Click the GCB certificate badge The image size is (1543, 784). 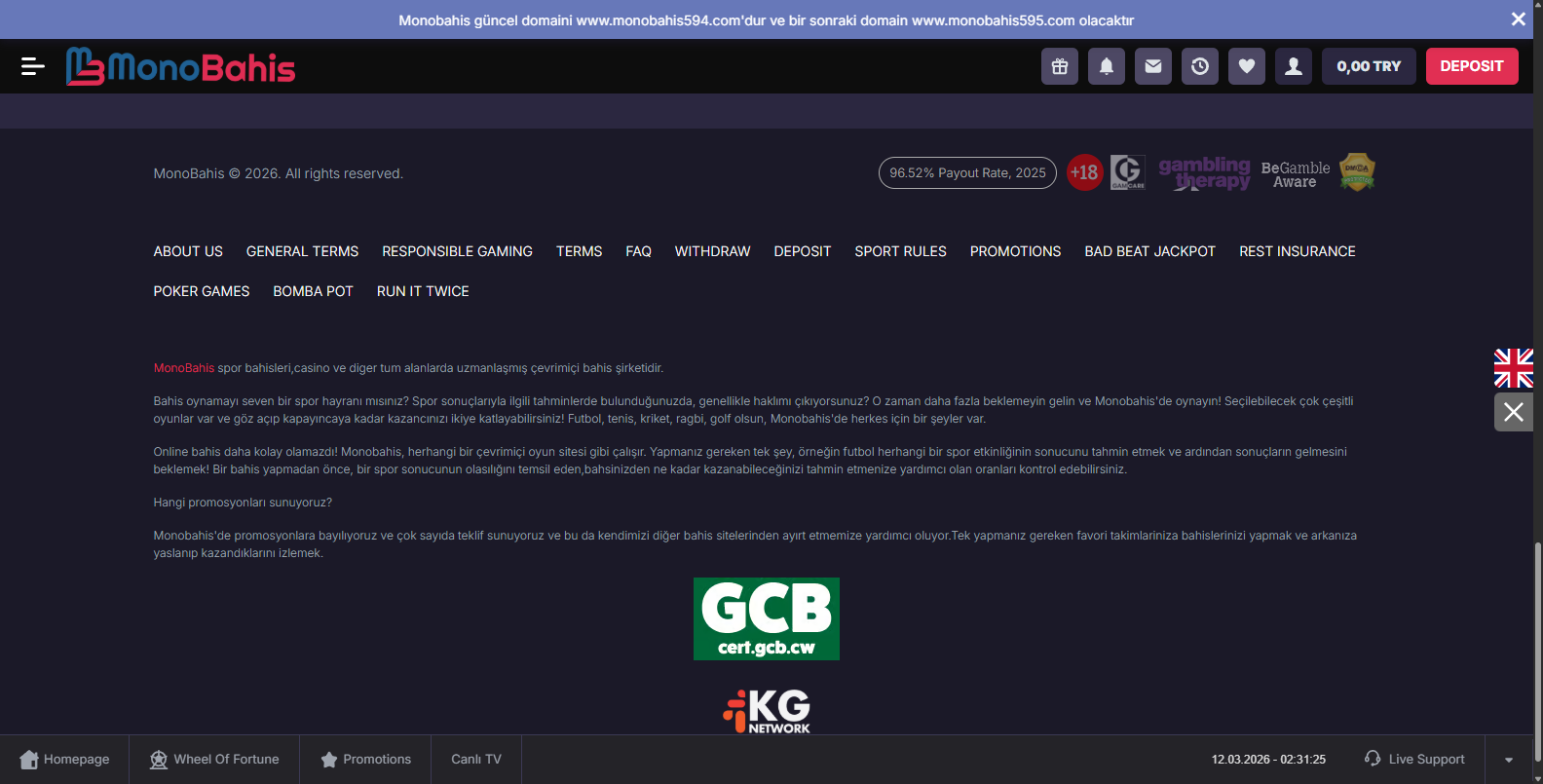[x=767, y=618]
